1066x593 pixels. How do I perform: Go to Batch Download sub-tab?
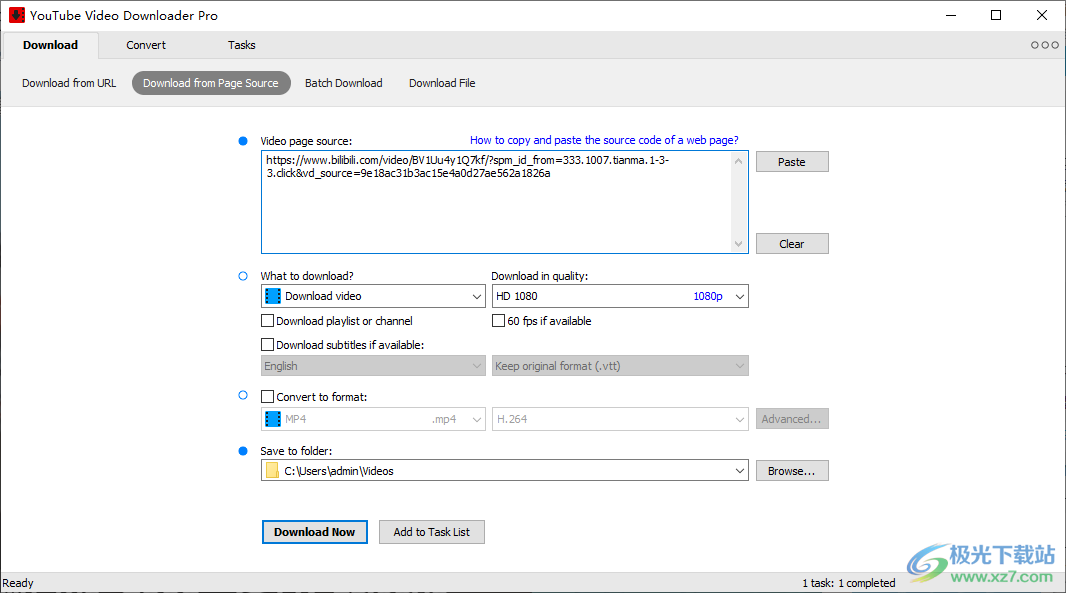tap(343, 83)
